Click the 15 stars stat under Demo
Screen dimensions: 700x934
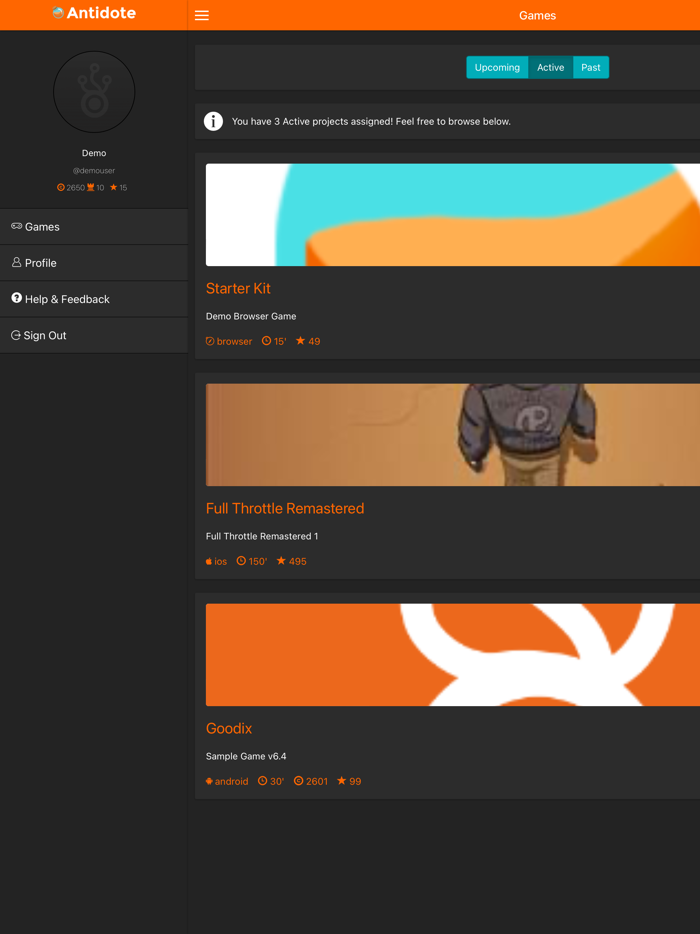coord(119,188)
